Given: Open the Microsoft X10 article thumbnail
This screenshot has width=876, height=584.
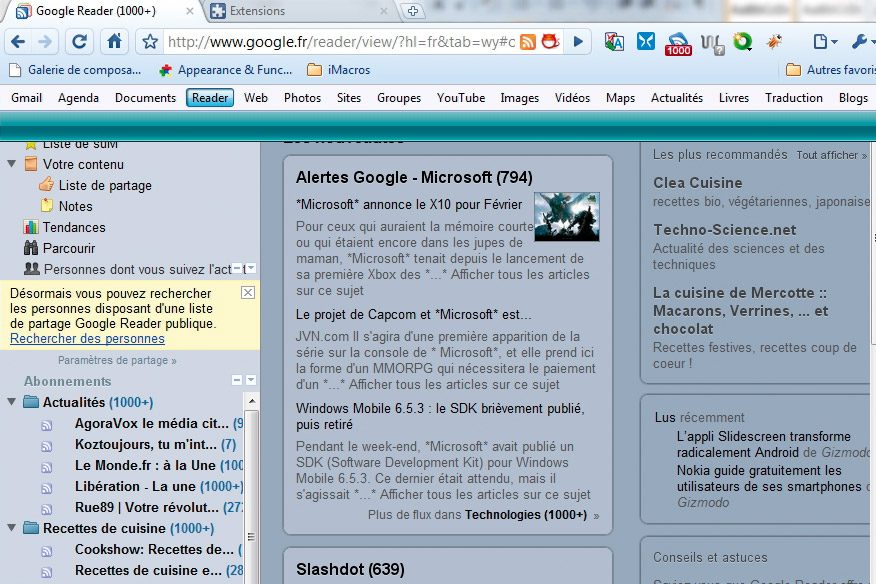Looking at the screenshot, I should [x=566, y=217].
